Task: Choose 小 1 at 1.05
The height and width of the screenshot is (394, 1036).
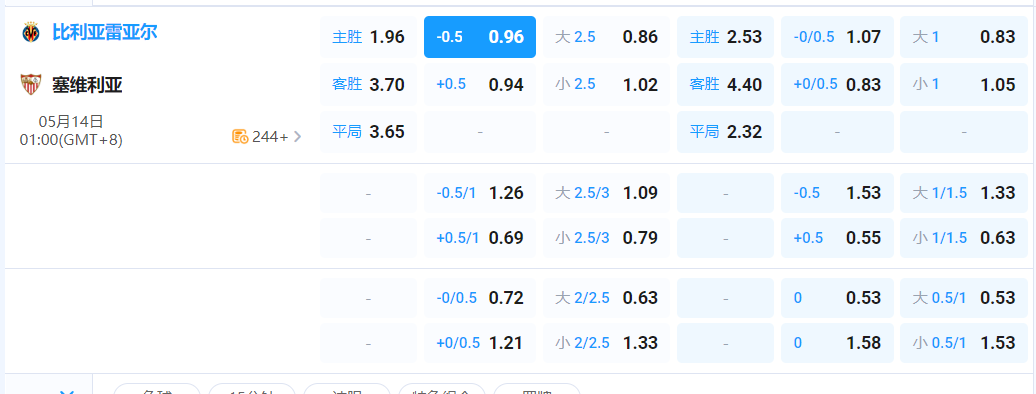Action: 964,85
